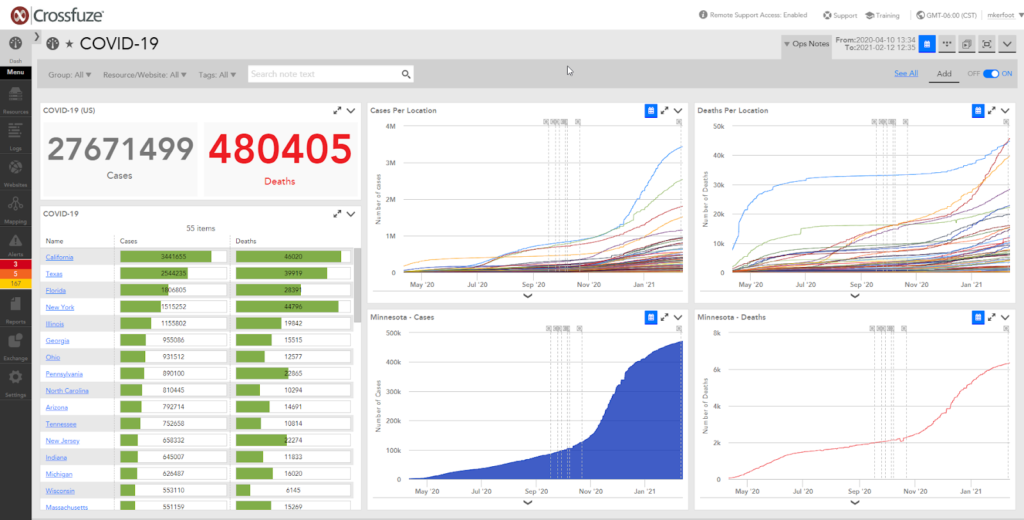Image resolution: width=1024 pixels, height=520 pixels.
Task: Click the See All ops notes link
Action: [906, 74]
